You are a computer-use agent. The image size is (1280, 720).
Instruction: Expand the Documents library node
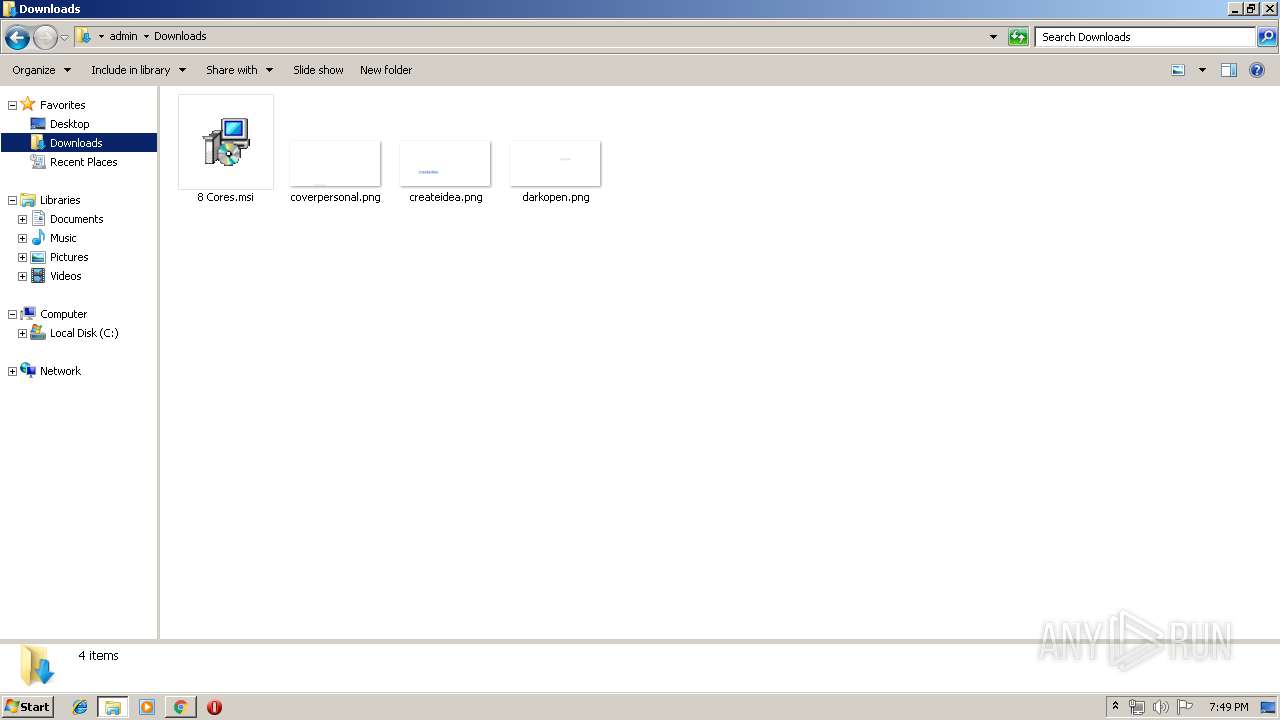click(22, 219)
